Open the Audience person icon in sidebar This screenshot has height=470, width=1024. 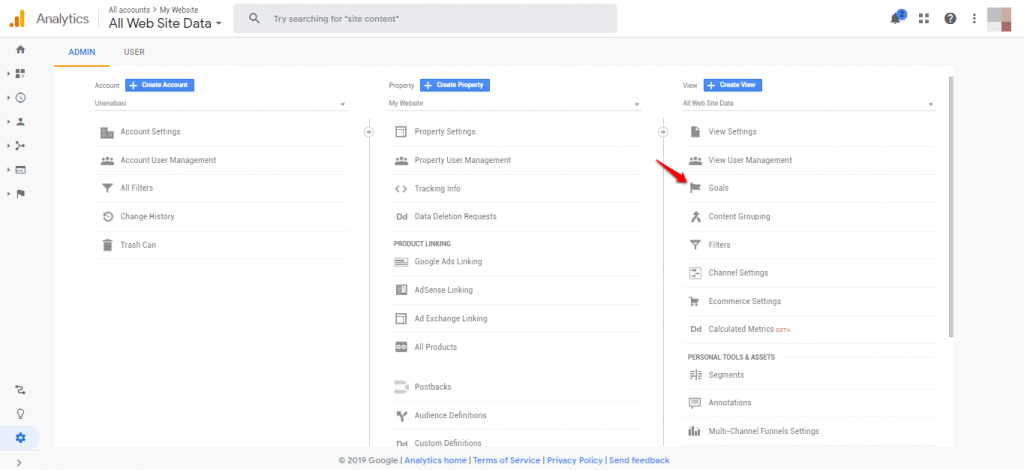coord(20,121)
